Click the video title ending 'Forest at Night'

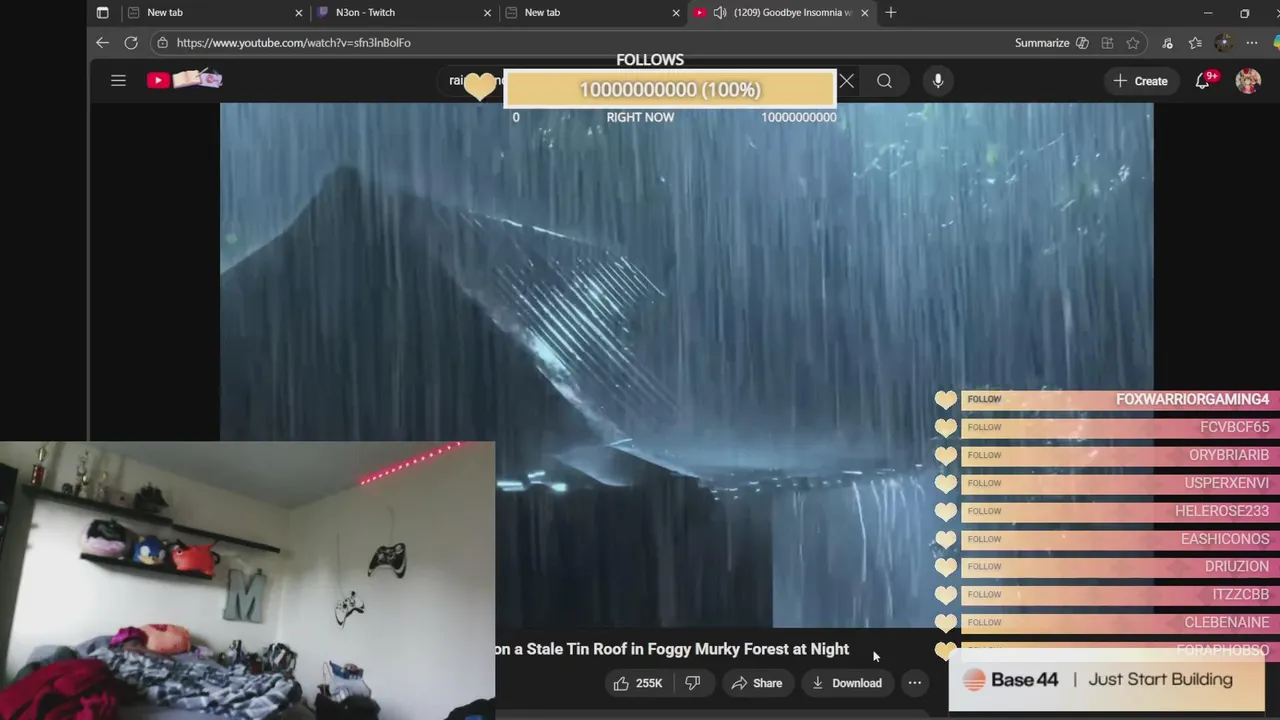pyautogui.click(x=672, y=649)
